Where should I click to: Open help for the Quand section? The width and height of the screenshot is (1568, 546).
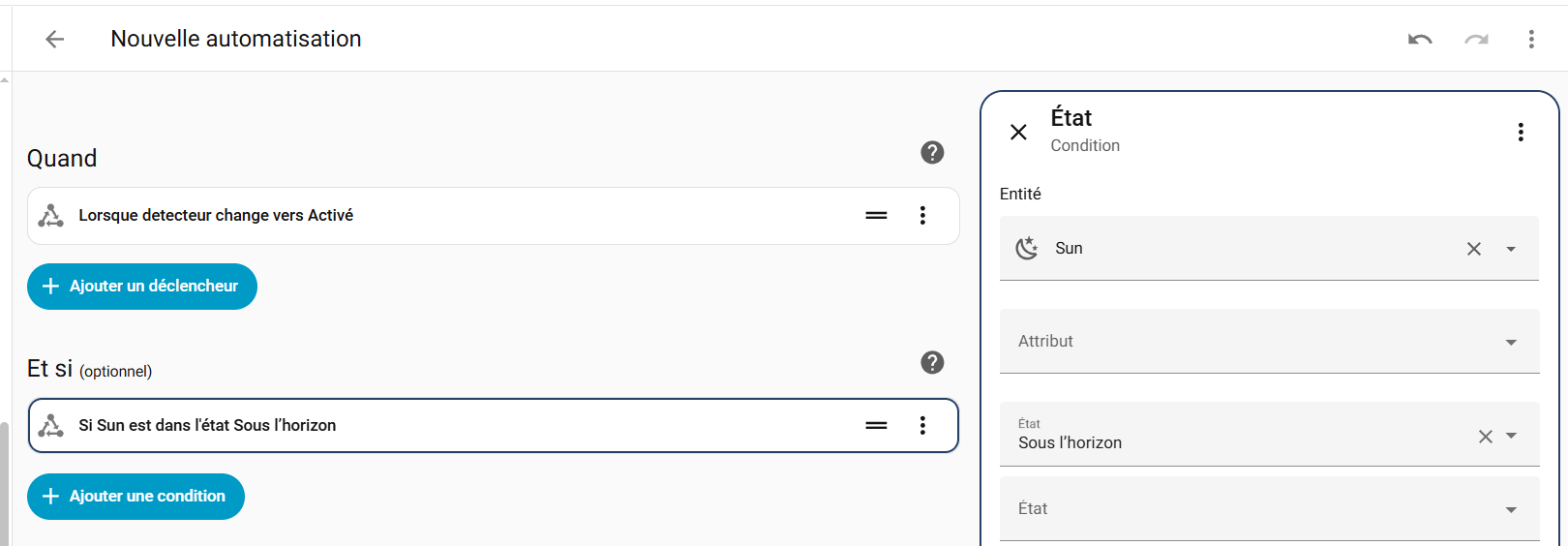pyautogui.click(x=932, y=152)
